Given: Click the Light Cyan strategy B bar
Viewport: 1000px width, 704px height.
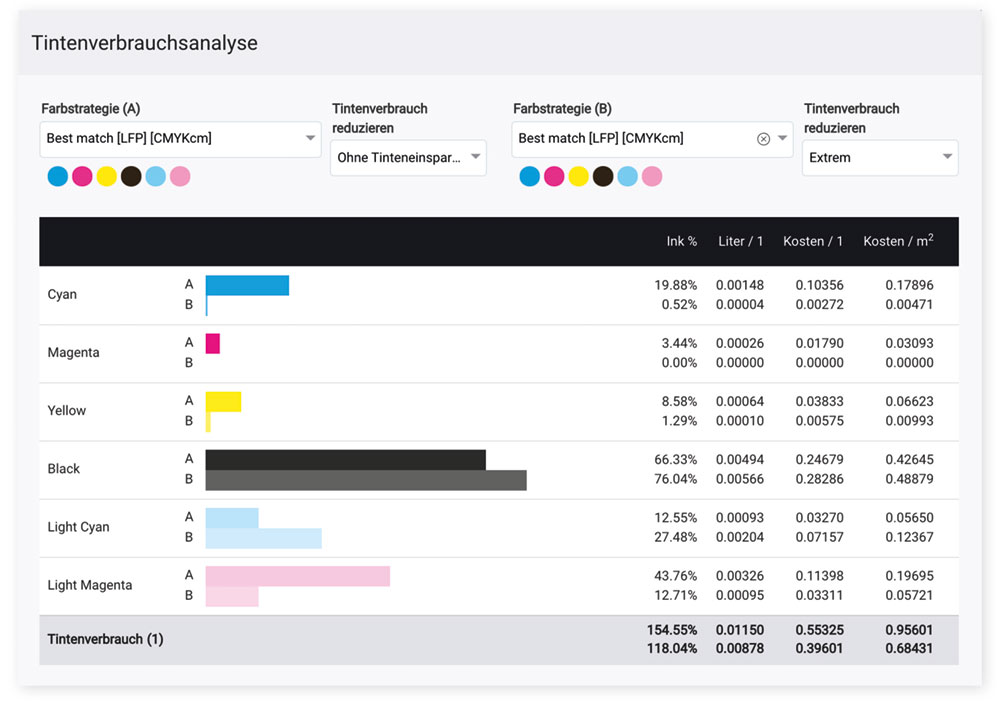Looking at the screenshot, I should [x=263, y=538].
